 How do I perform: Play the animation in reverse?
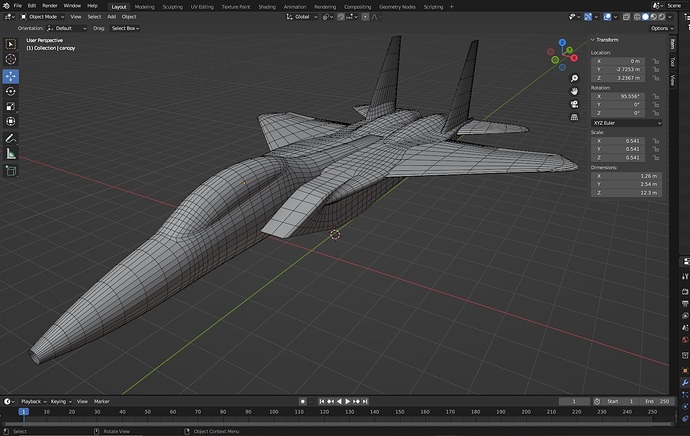tap(339, 401)
